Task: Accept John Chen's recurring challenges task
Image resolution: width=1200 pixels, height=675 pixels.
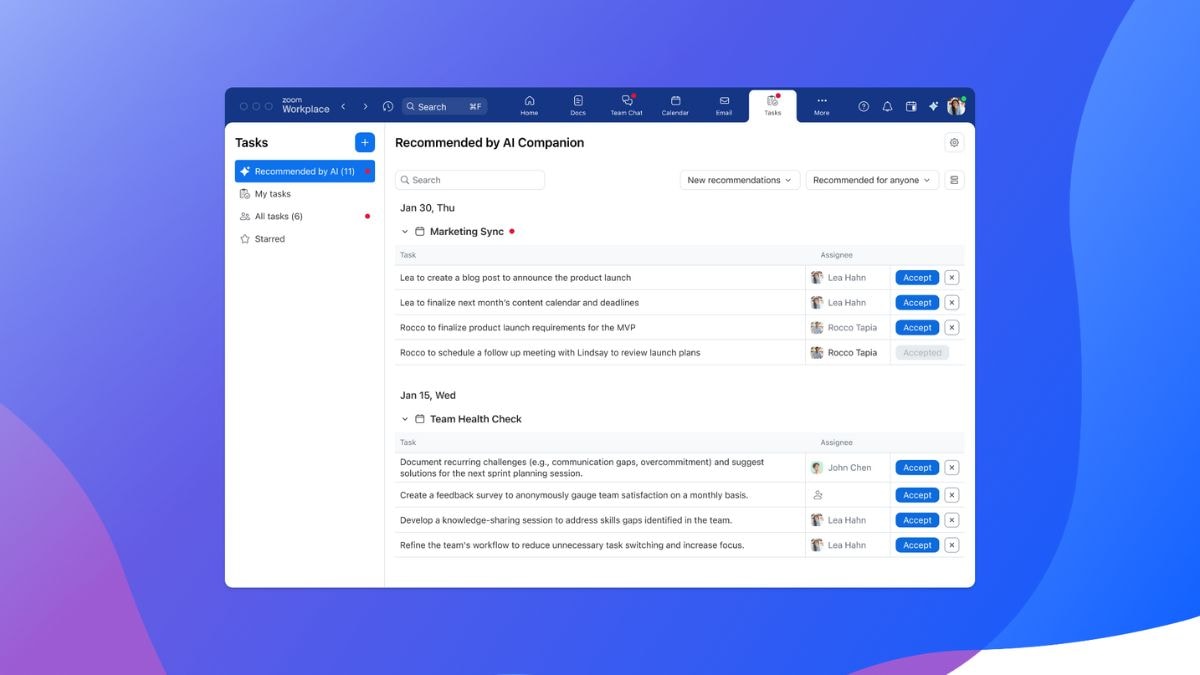Action: click(x=917, y=468)
